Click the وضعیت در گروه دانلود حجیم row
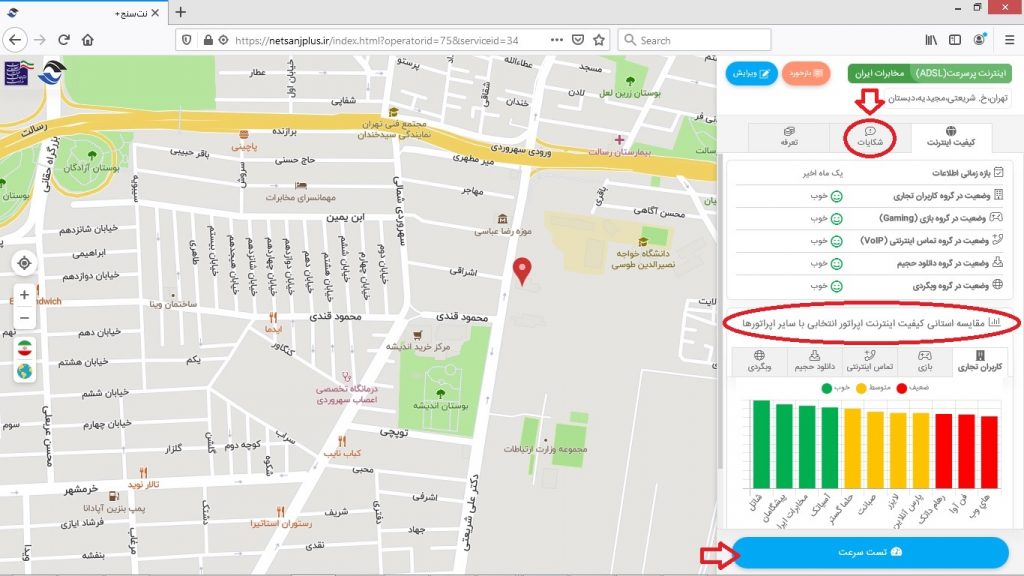The image size is (1024, 576). 869,263
